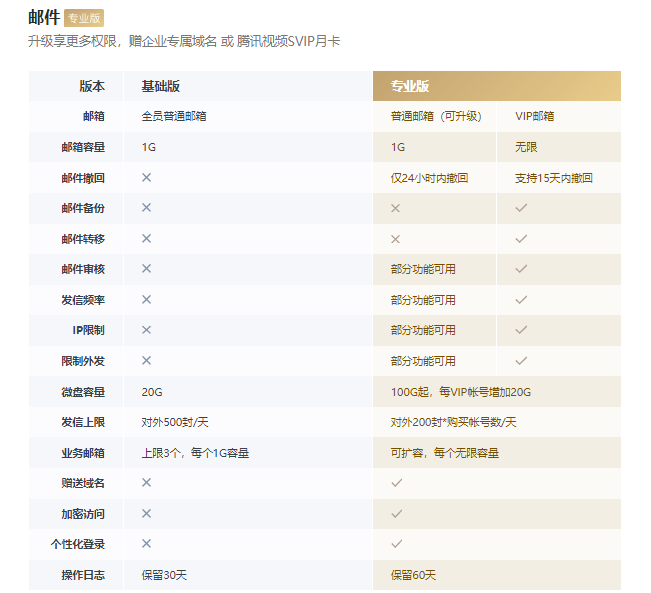Image resolution: width=651 pixels, height=593 pixels.
Task: Click the 支持15天内撤回 cell text
Action: pyautogui.click(x=553, y=178)
